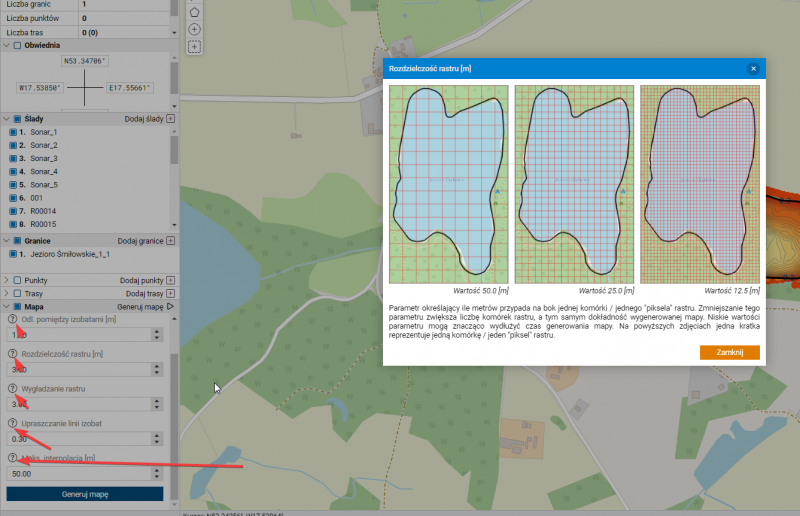
Task: Click the blue Generuj mapę button
Action: [x=84, y=494]
